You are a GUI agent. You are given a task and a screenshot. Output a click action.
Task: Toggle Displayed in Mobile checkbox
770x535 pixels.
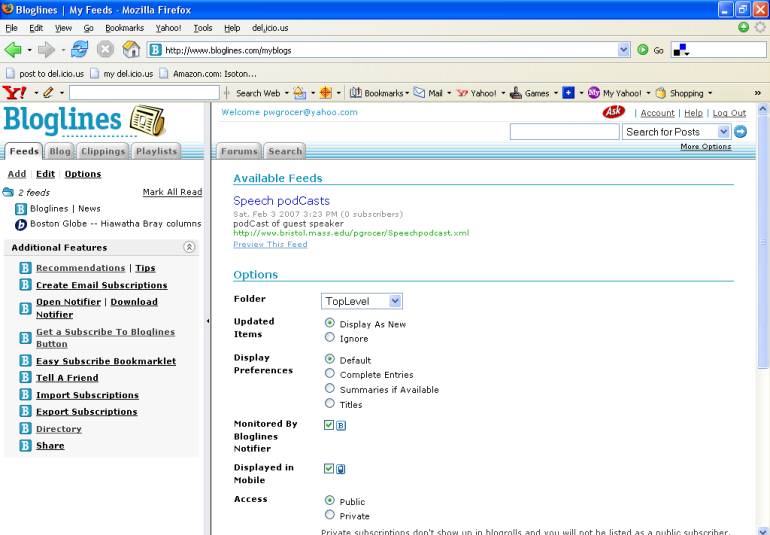coord(329,469)
